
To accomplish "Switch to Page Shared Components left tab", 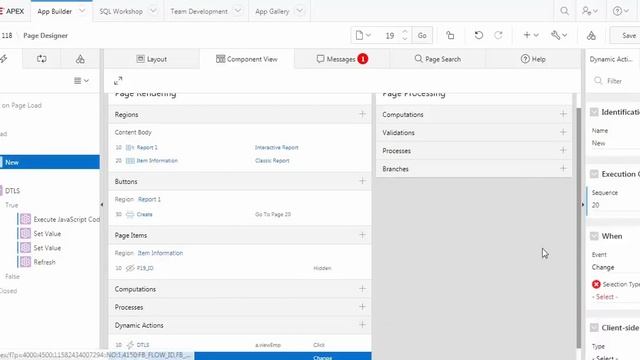I will tap(80, 59).
